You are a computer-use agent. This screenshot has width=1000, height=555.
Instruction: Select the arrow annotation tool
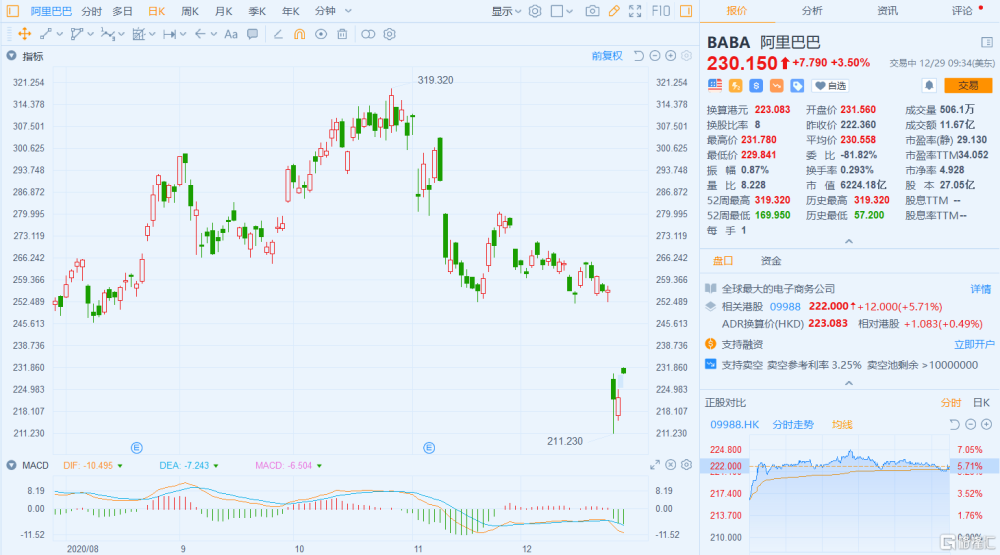coord(200,34)
